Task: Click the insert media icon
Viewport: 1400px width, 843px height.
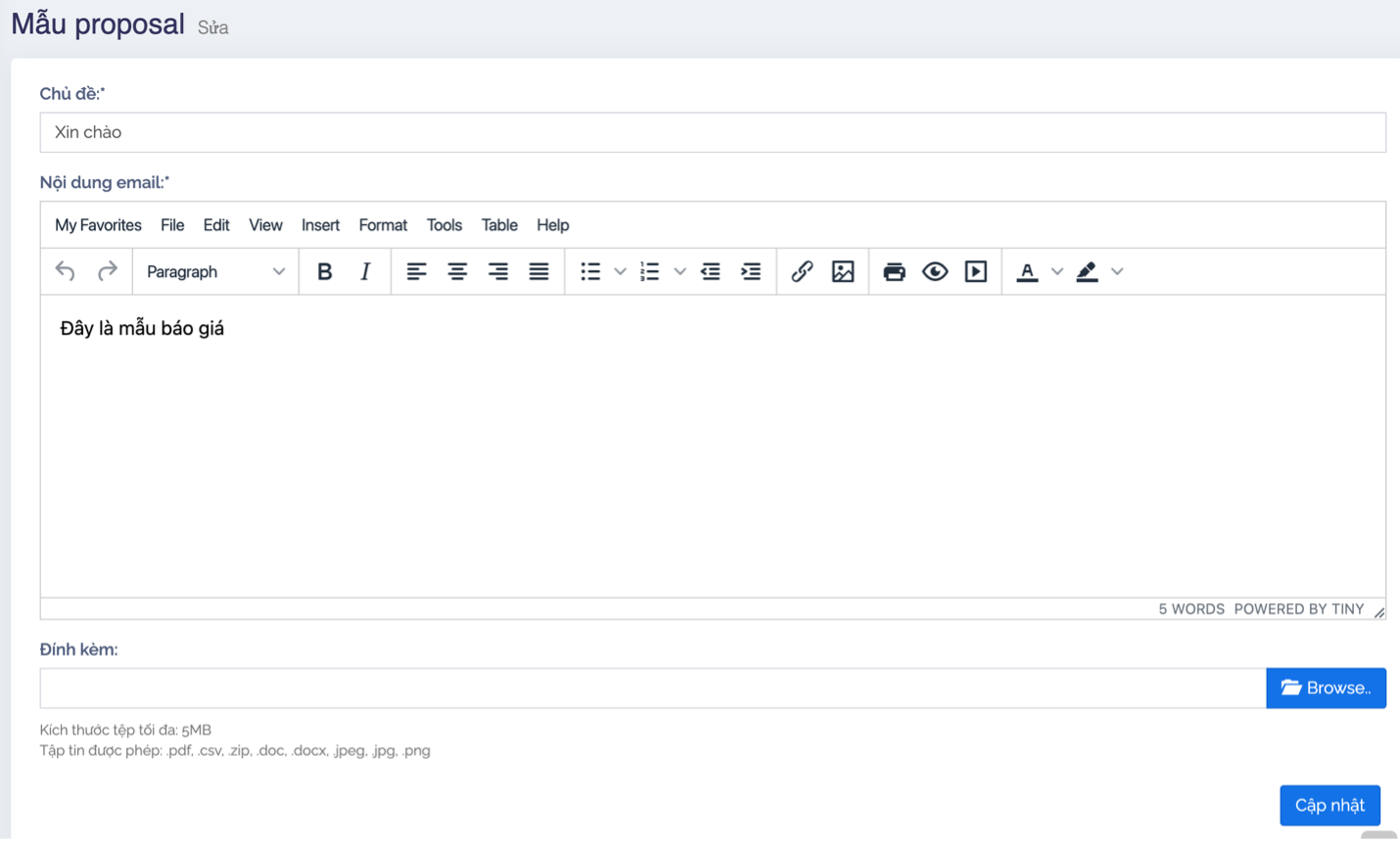Action: [x=976, y=271]
